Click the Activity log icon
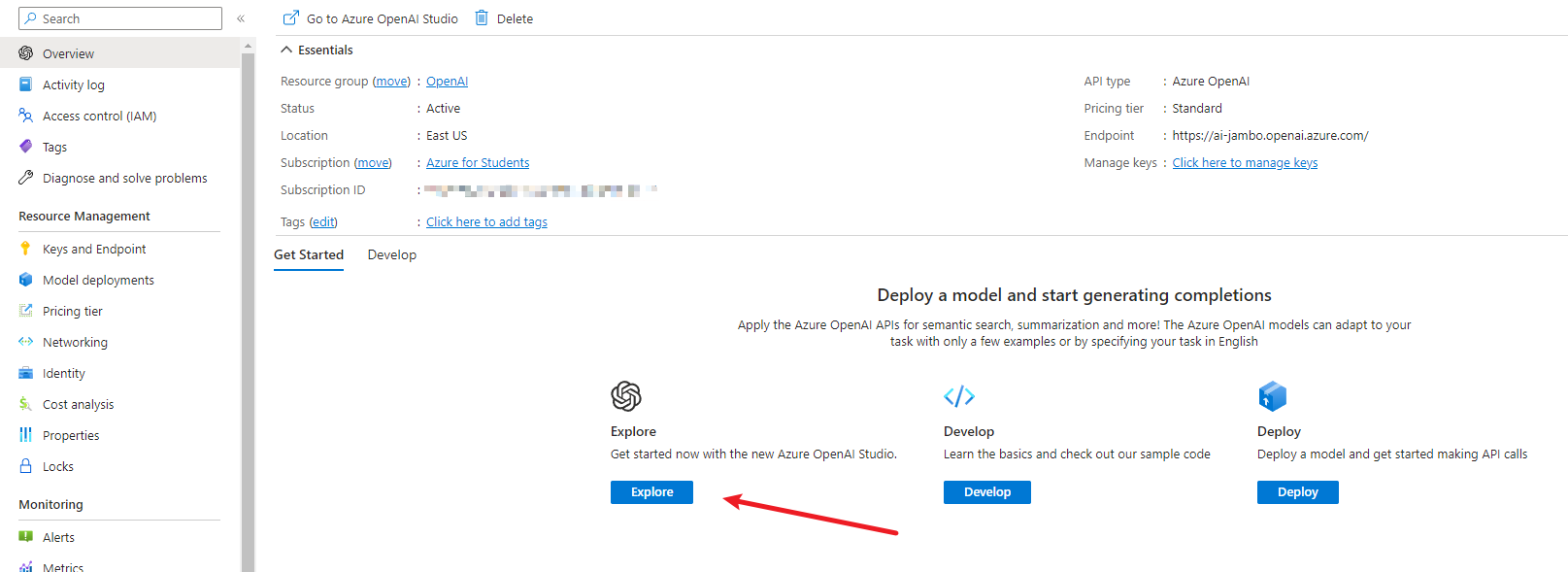 coord(26,84)
